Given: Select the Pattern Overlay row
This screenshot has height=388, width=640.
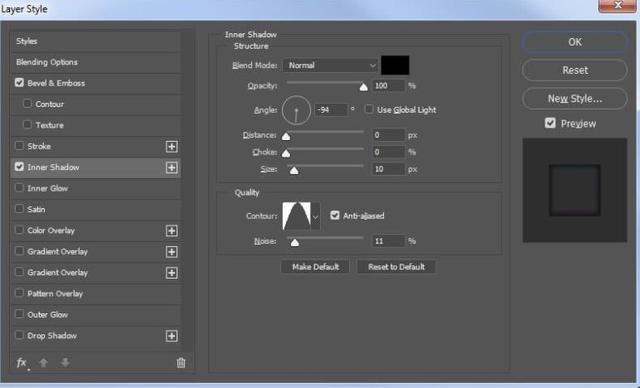Looking at the screenshot, I should [96, 293].
